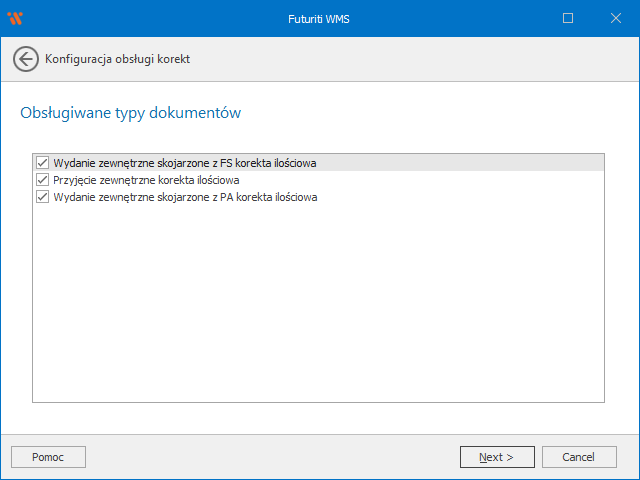Click the Konfiguracja obsługi korekt header label
640x480 pixels.
click(x=117, y=59)
